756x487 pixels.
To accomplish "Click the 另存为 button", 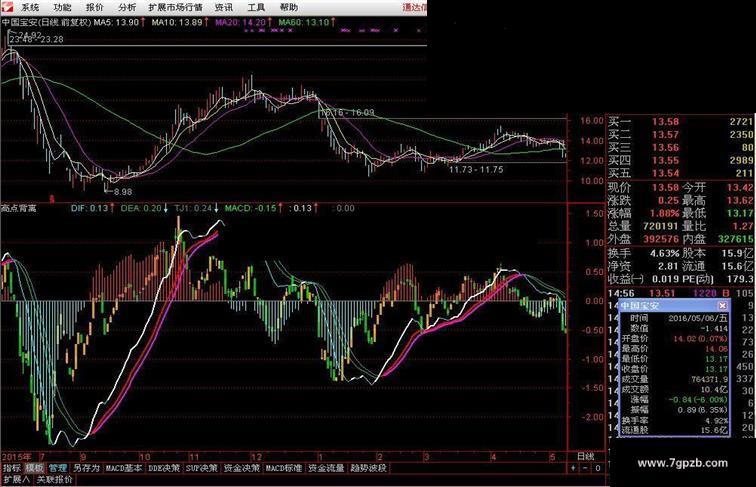I will pos(86,468).
